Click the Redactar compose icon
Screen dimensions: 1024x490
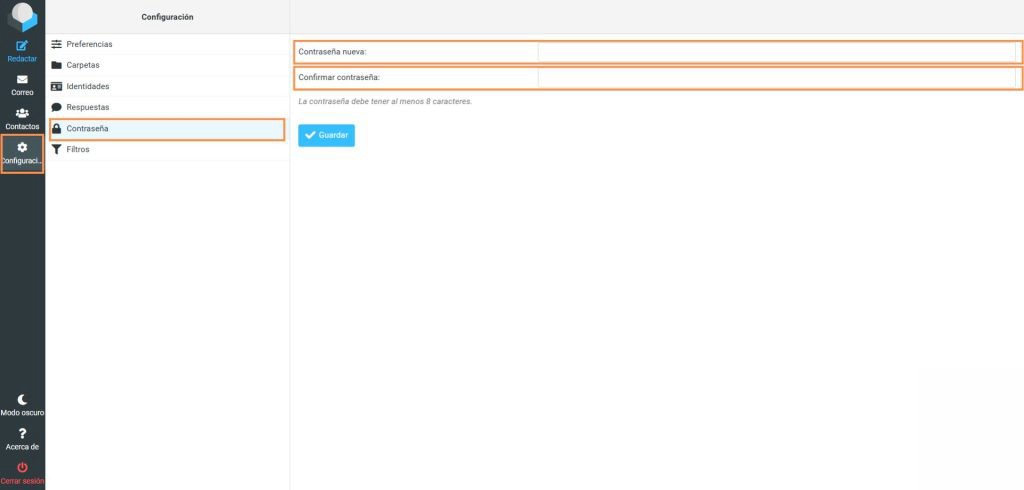click(22, 46)
